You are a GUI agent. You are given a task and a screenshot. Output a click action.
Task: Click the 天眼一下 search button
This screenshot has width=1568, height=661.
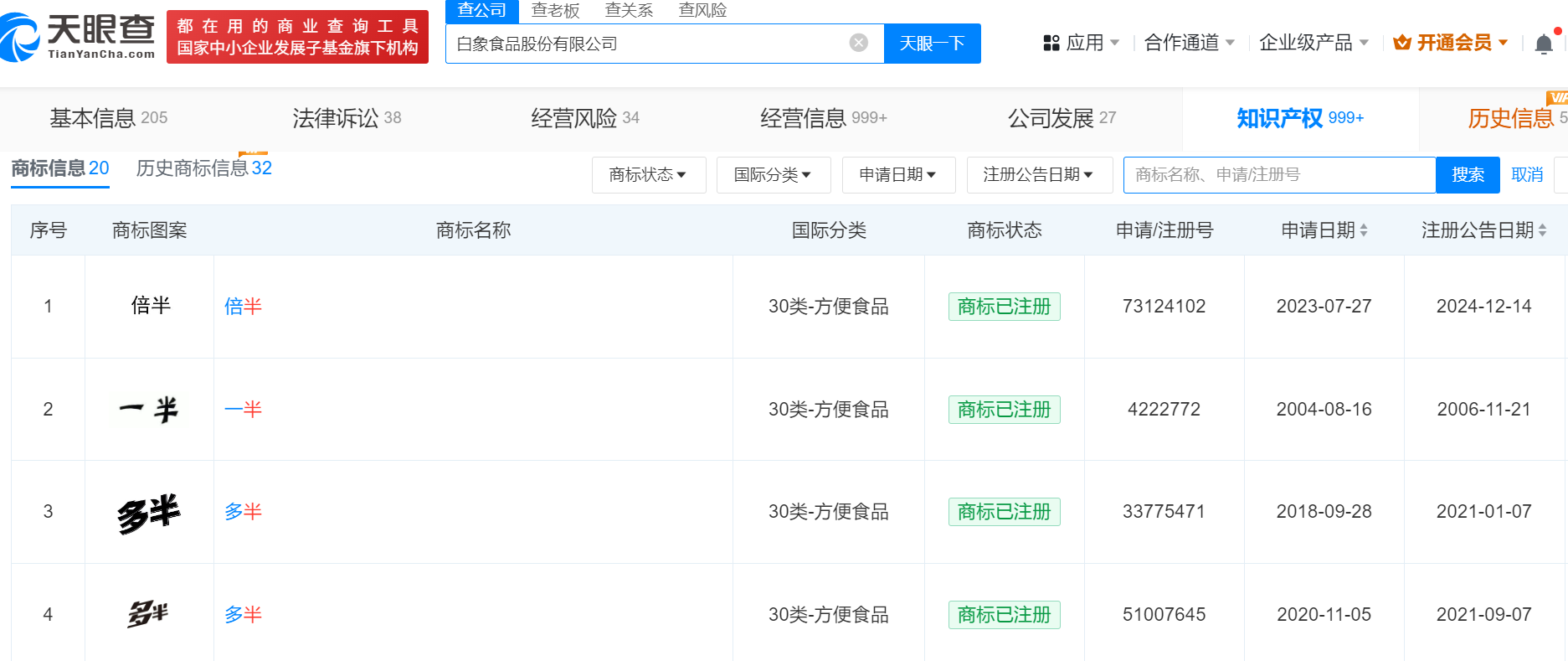pos(933,44)
